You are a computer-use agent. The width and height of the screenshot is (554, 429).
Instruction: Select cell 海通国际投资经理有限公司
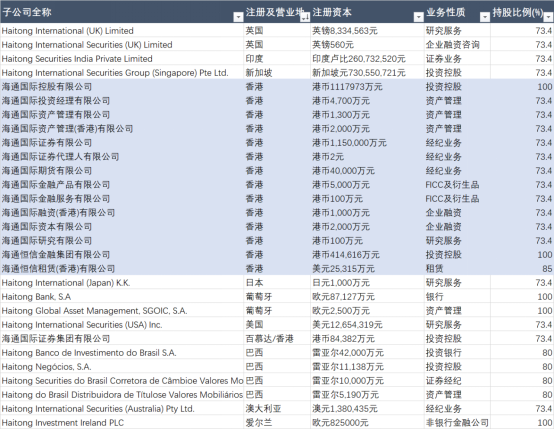[x=122, y=101]
